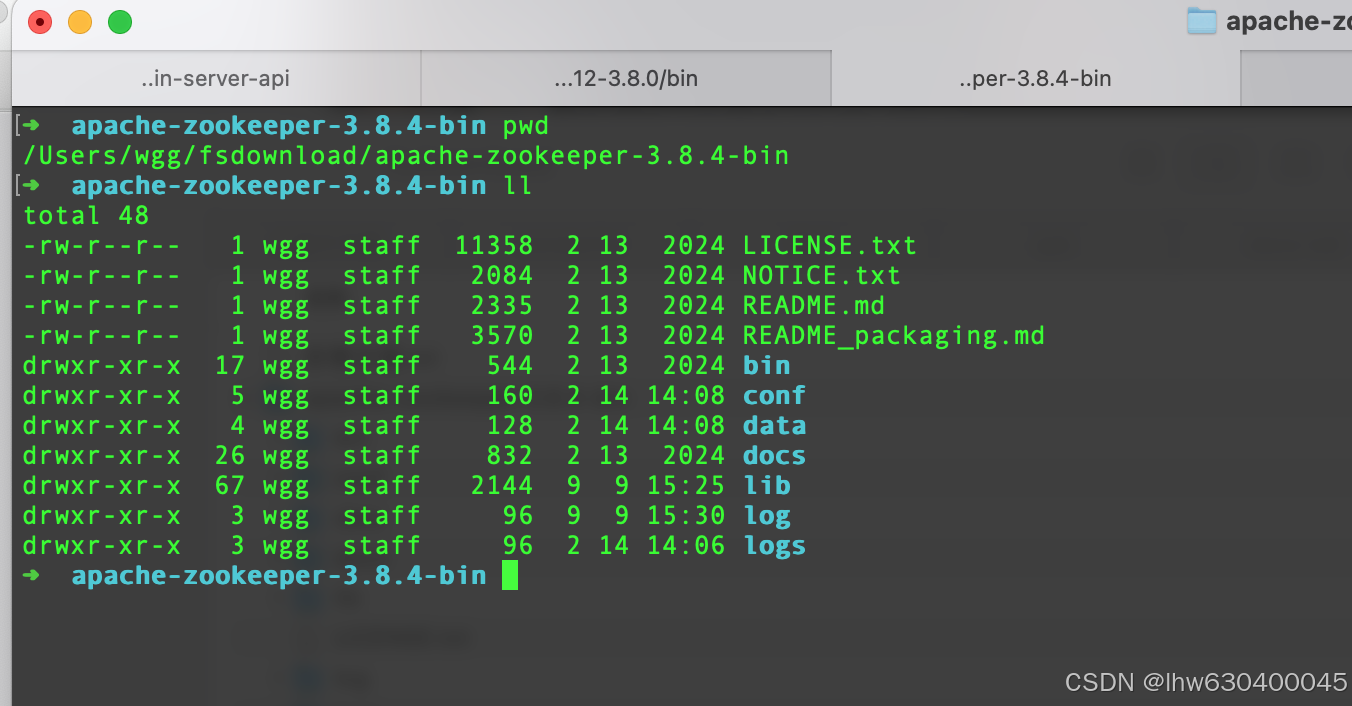Click the 'total 48' line

click(86, 216)
